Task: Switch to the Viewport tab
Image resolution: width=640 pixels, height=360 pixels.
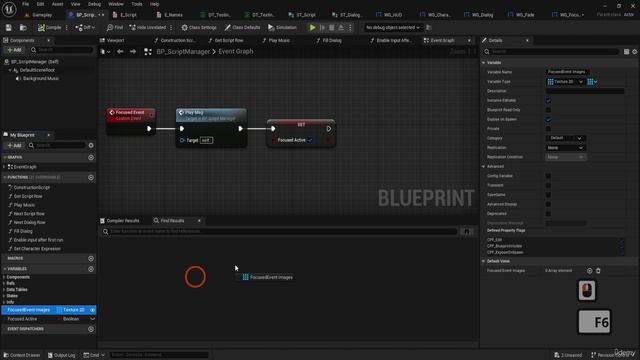Action: (112, 40)
